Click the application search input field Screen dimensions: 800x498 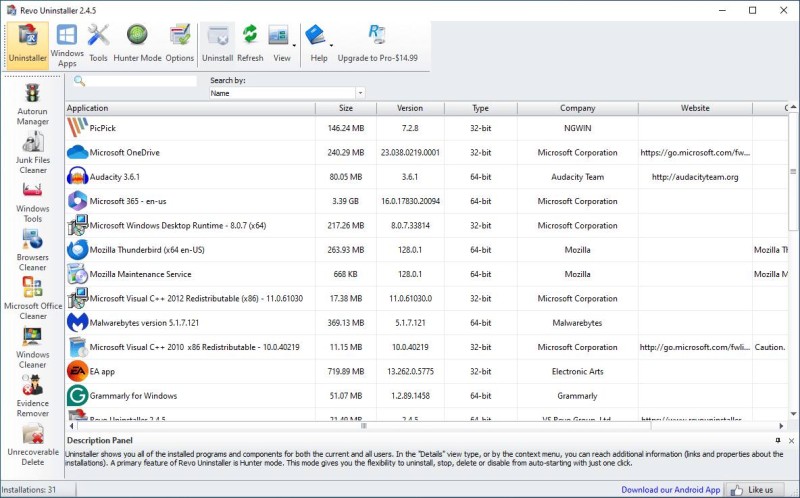tap(140, 81)
